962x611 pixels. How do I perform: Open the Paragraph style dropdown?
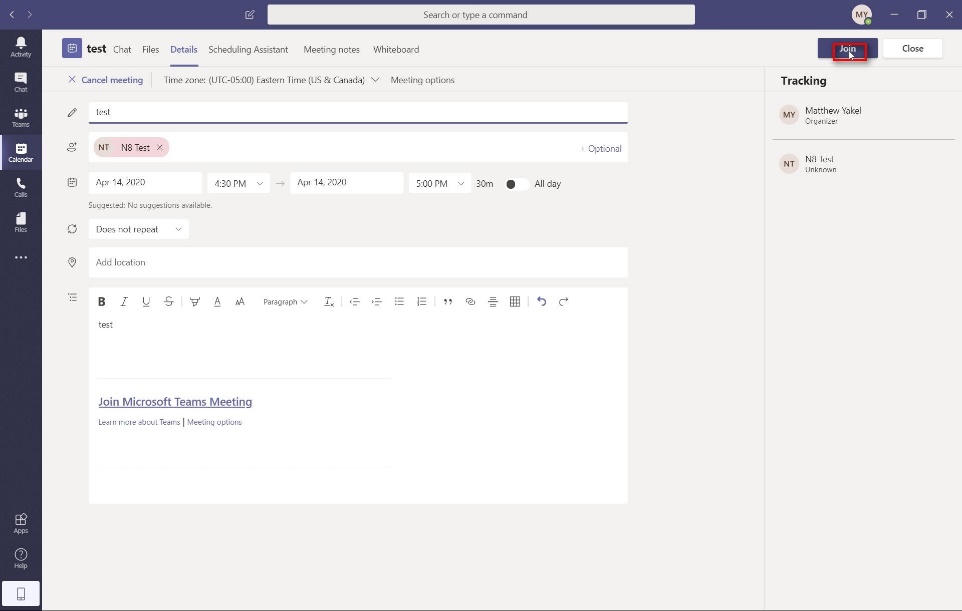pyautogui.click(x=285, y=302)
